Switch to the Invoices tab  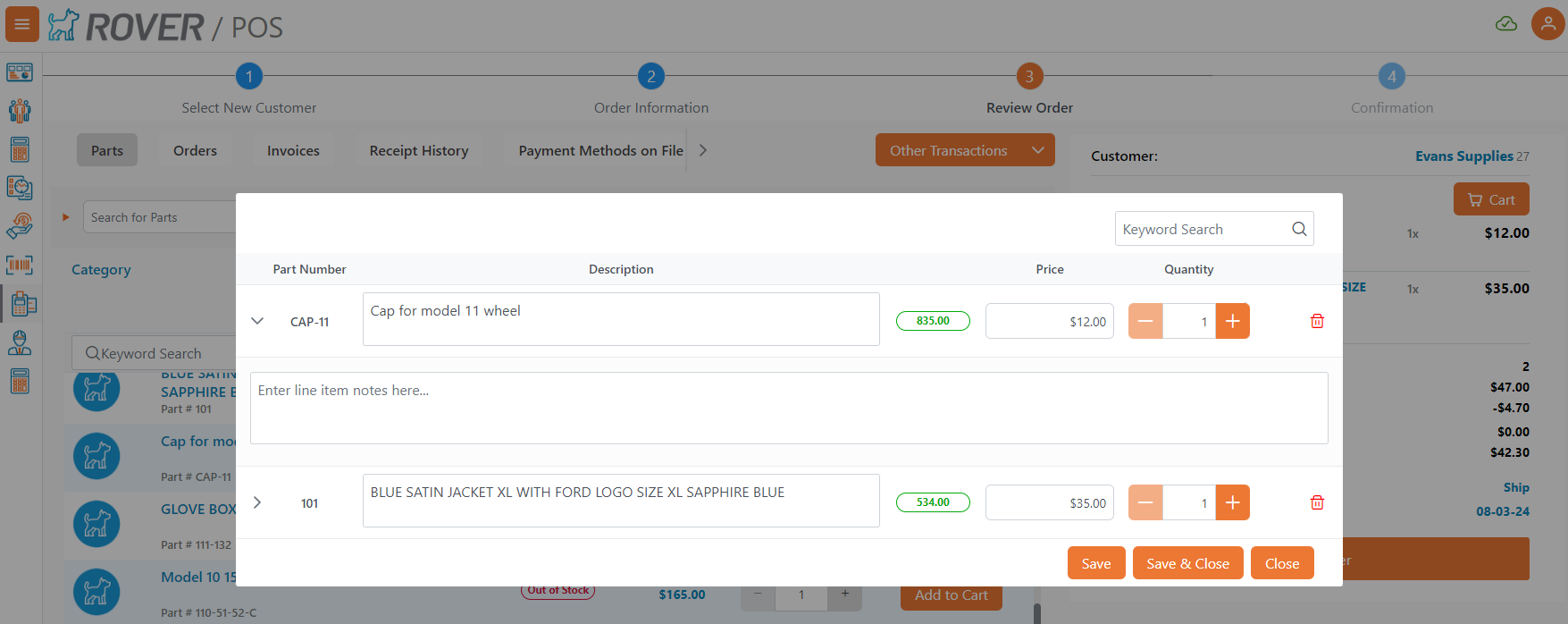(293, 150)
